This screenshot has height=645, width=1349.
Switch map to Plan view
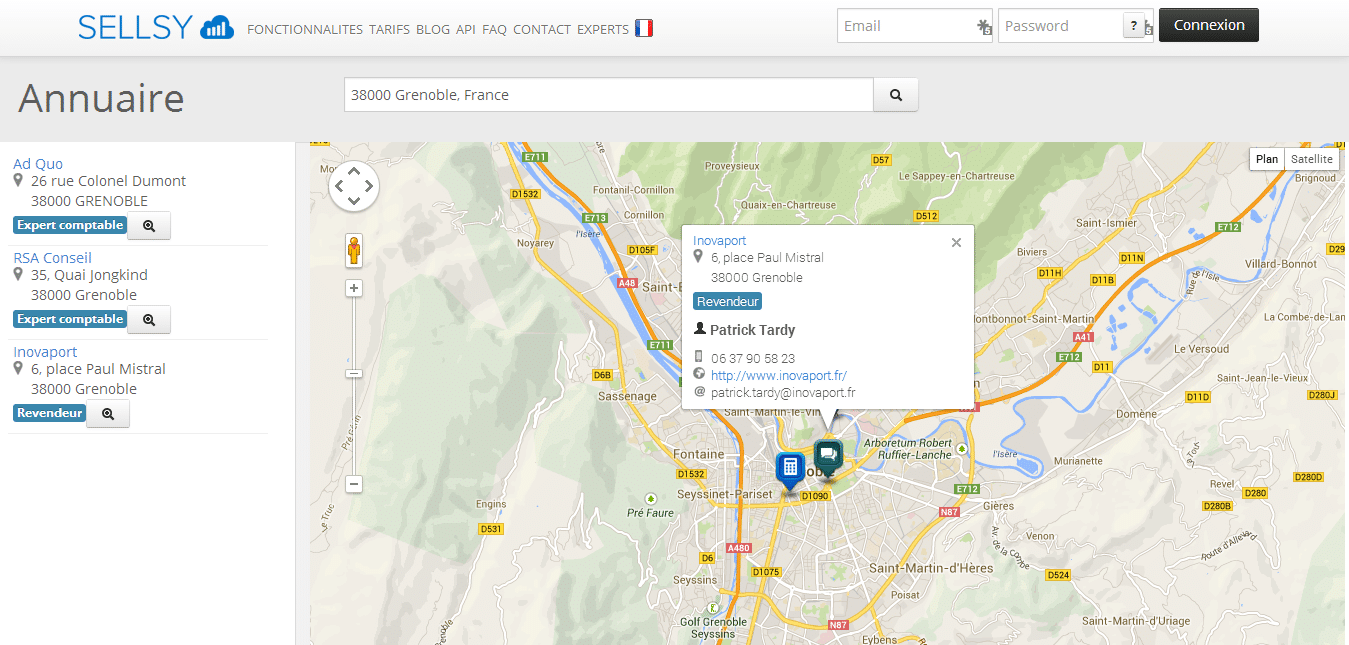pos(1267,159)
